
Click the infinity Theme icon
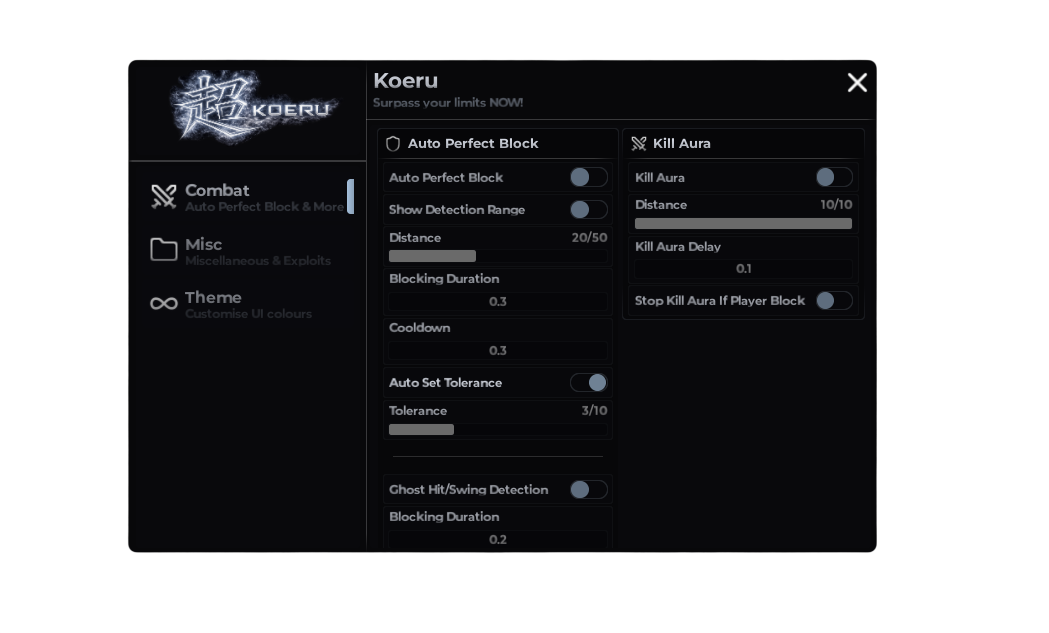click(163, 304)
